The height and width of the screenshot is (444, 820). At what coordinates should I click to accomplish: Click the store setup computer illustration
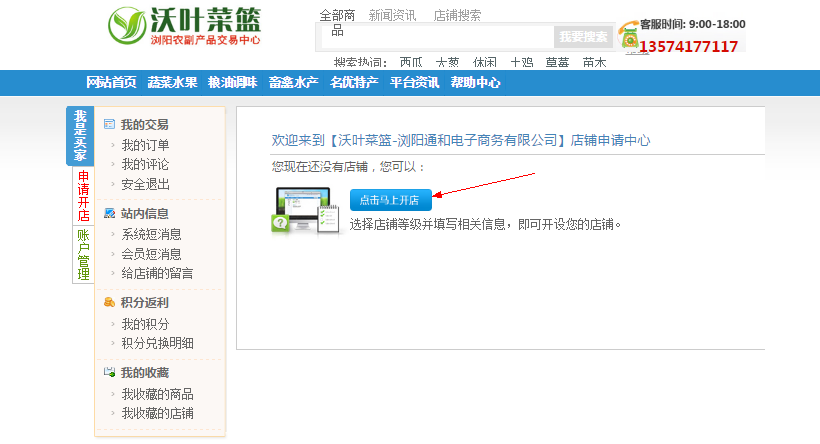tap(305, 209)
